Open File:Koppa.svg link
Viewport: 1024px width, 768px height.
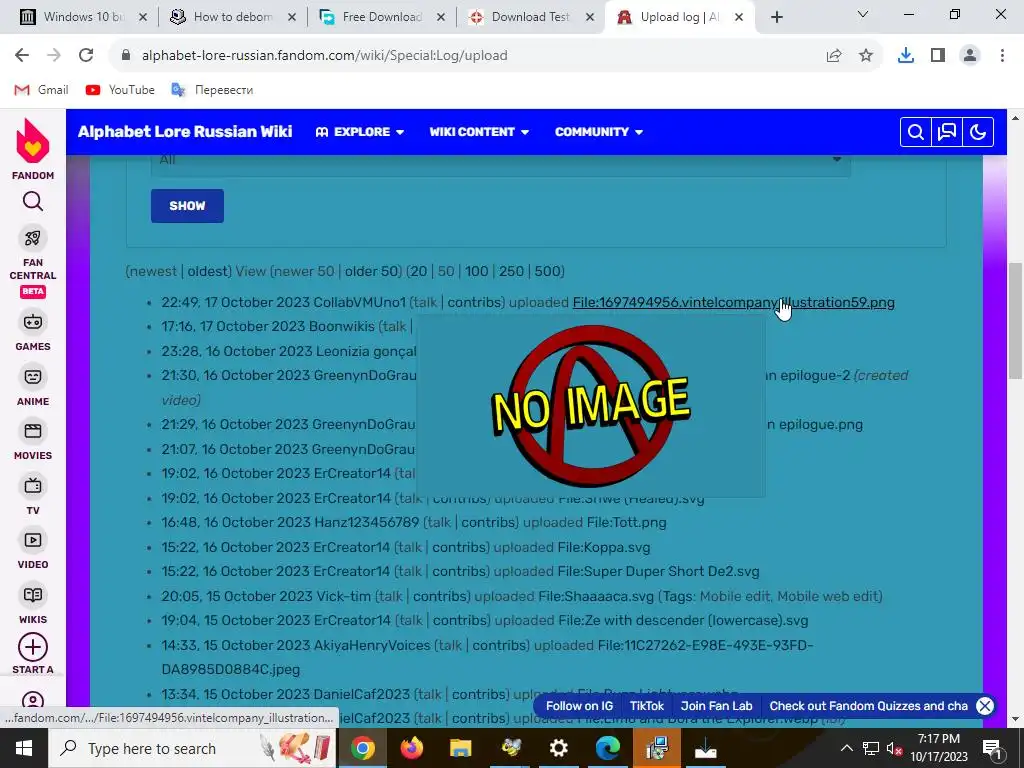603,547
